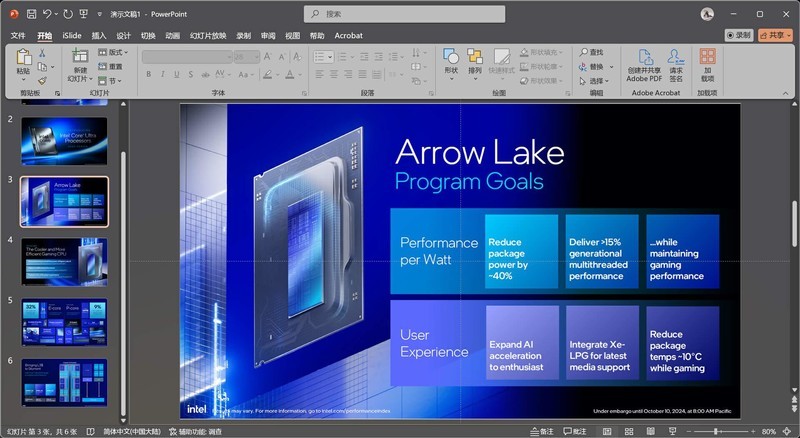This screenshot has width=800, height=438.
Task: Switch to the Slide Show (幻灯片放映) tab
Action: 208,36
